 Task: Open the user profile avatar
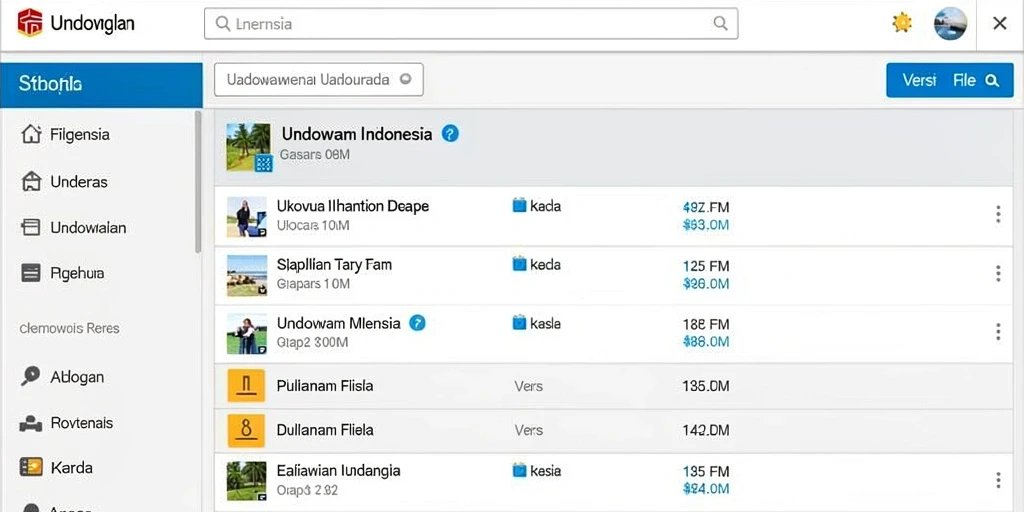tap(950, 24)
